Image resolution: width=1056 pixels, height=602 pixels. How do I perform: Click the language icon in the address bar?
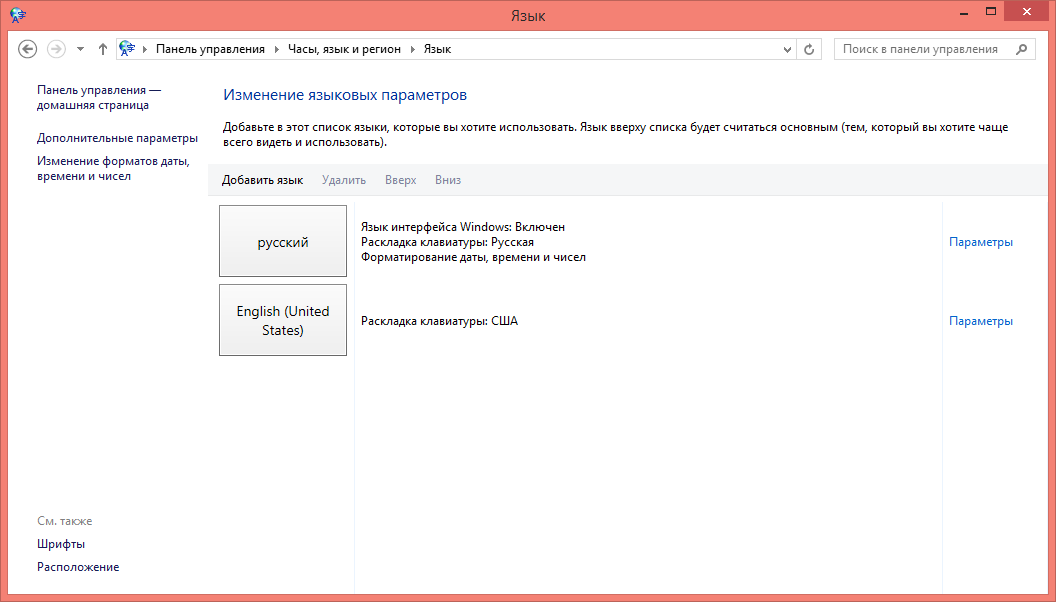click(x=127, y=48)
